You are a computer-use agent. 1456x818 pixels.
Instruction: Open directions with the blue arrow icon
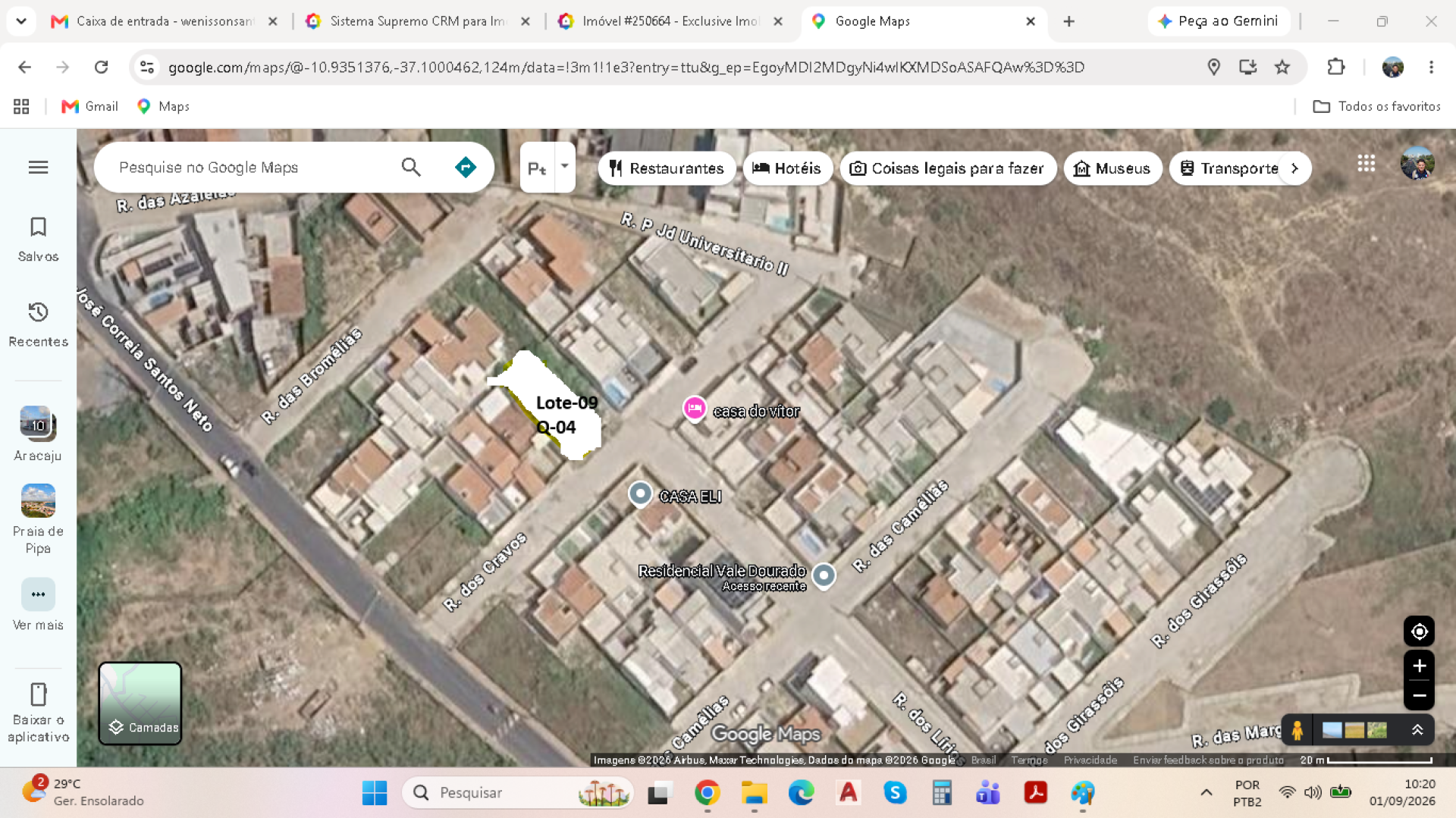465,167
